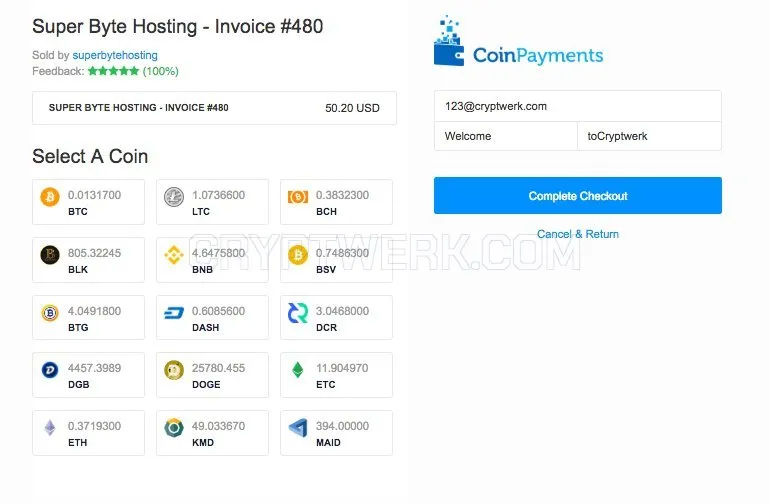Screen dimensions: 770x504
Task: Click the last name field showing toCryptwerk
Action: point(649,136)
